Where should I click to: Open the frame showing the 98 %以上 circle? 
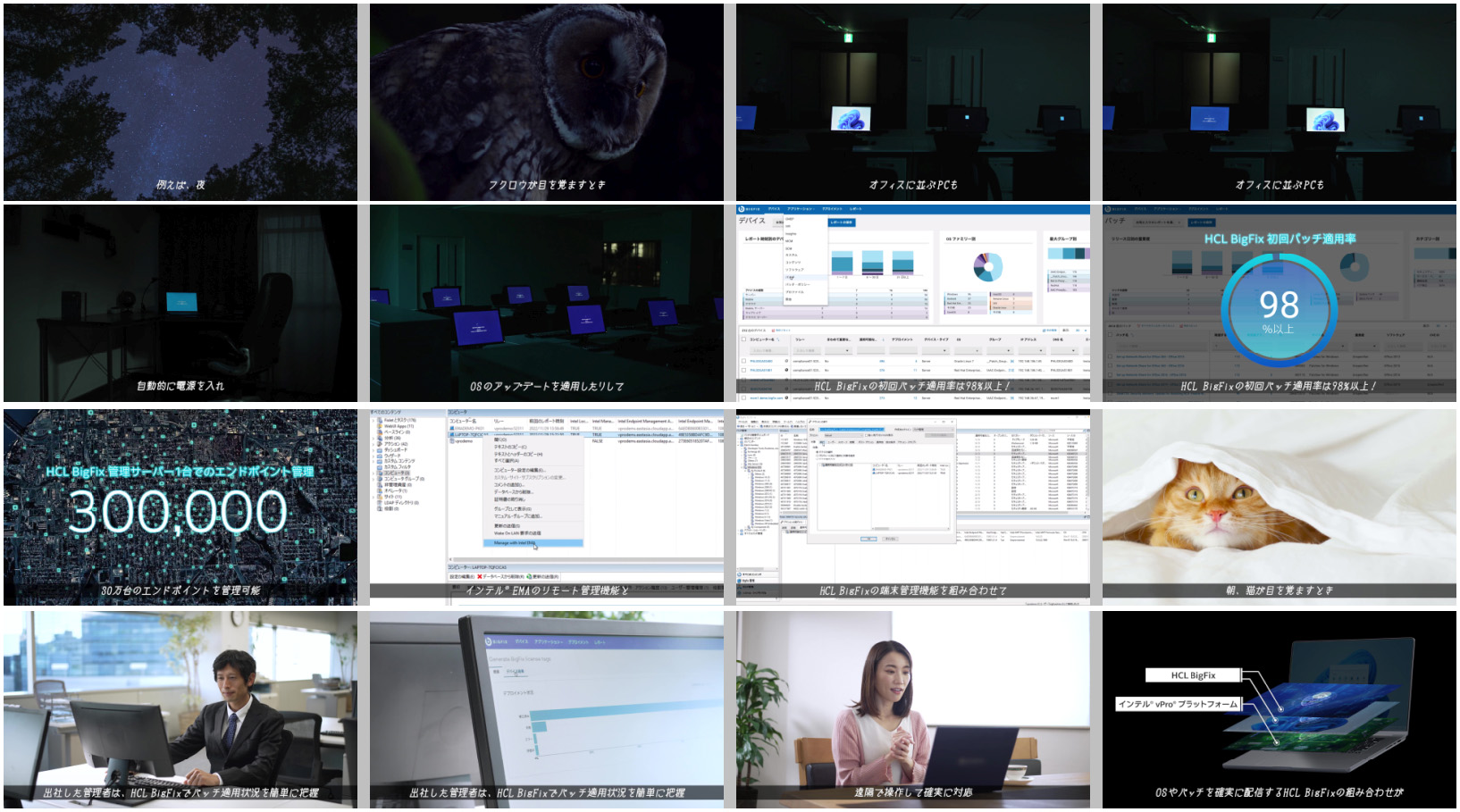1280,304
